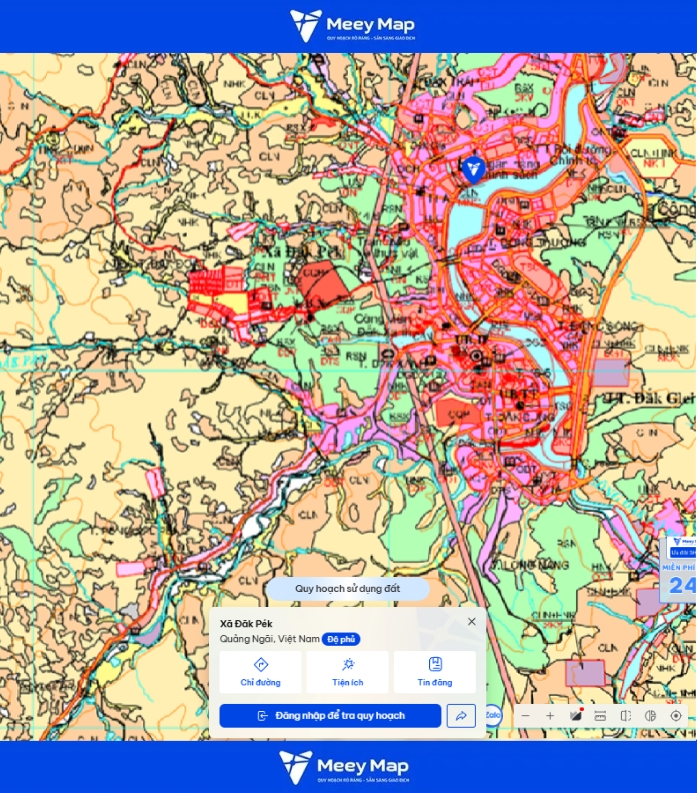Open Chỉ đường directions

pos(260,672)
